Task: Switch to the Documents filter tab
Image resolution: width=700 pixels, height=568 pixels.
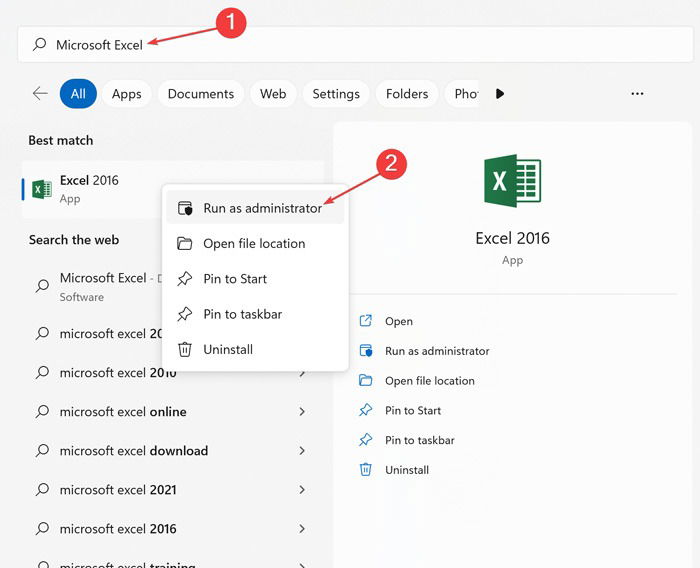Action: point(201,94)
